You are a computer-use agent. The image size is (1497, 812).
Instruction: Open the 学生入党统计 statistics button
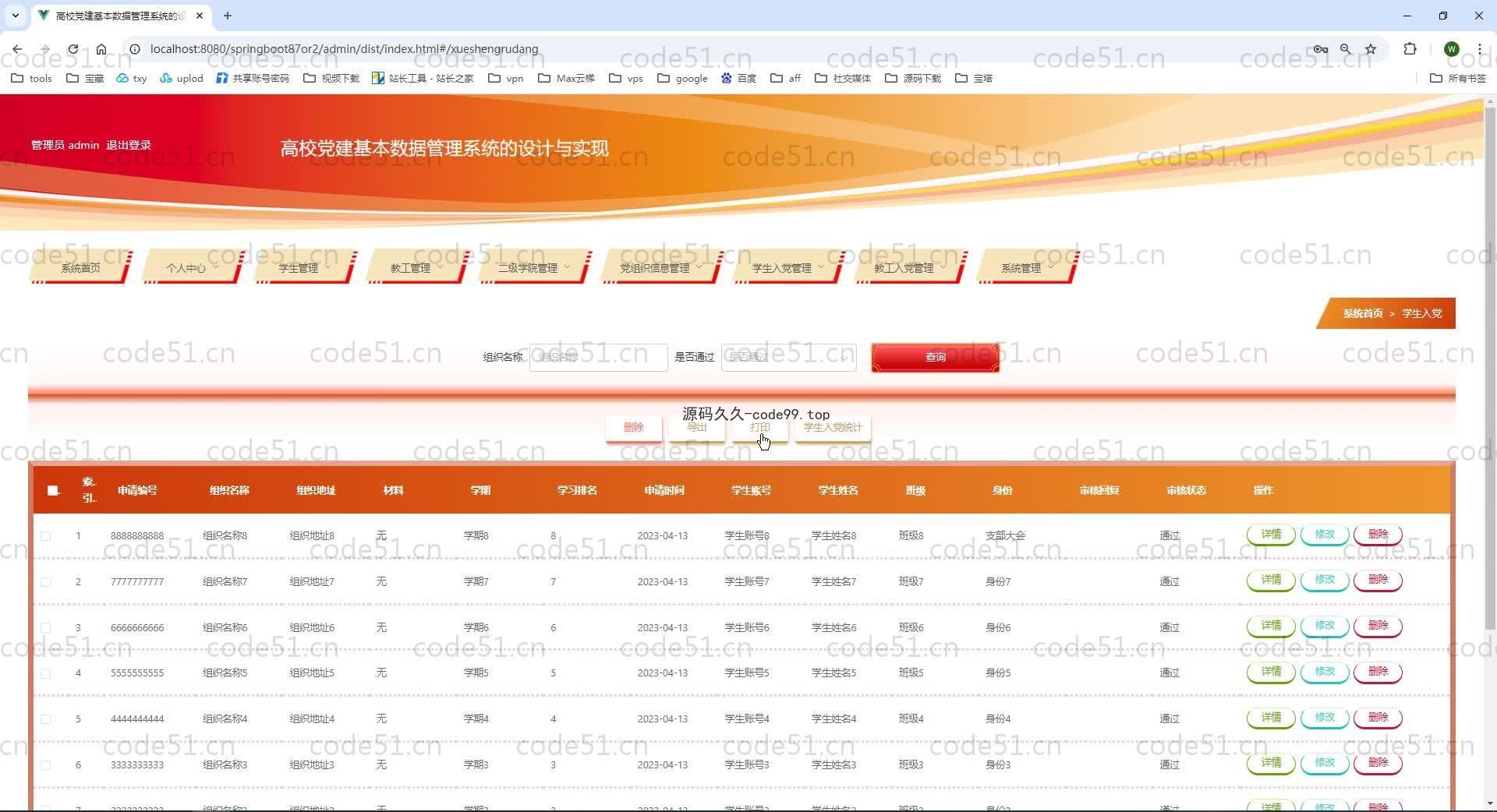coord(833,427)
